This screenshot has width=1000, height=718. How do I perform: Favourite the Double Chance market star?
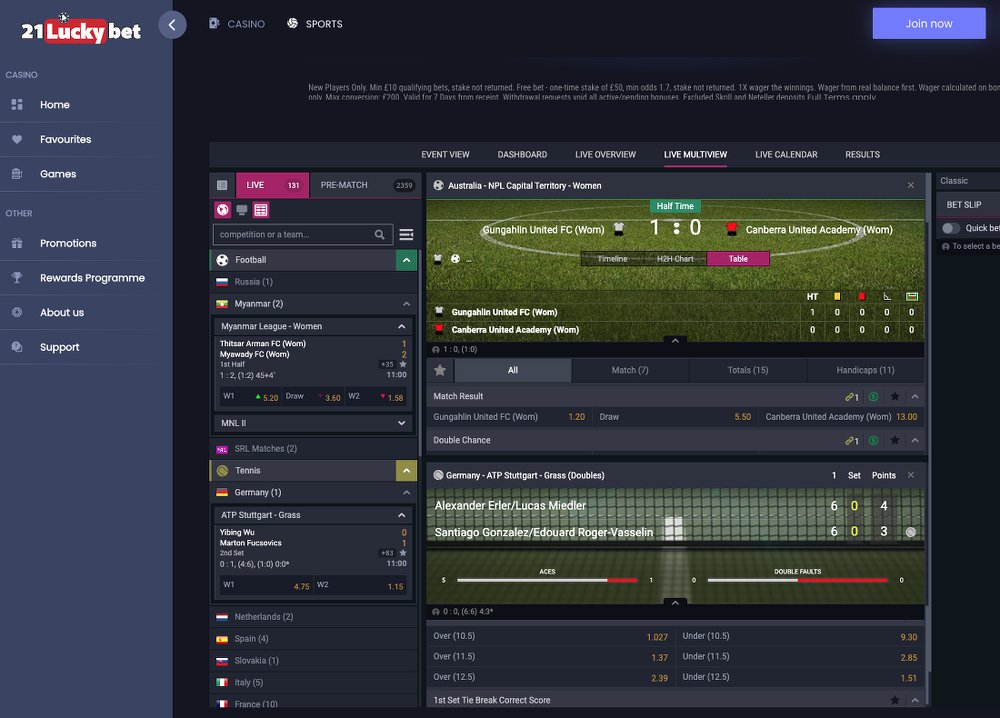(x=895, y=440)
